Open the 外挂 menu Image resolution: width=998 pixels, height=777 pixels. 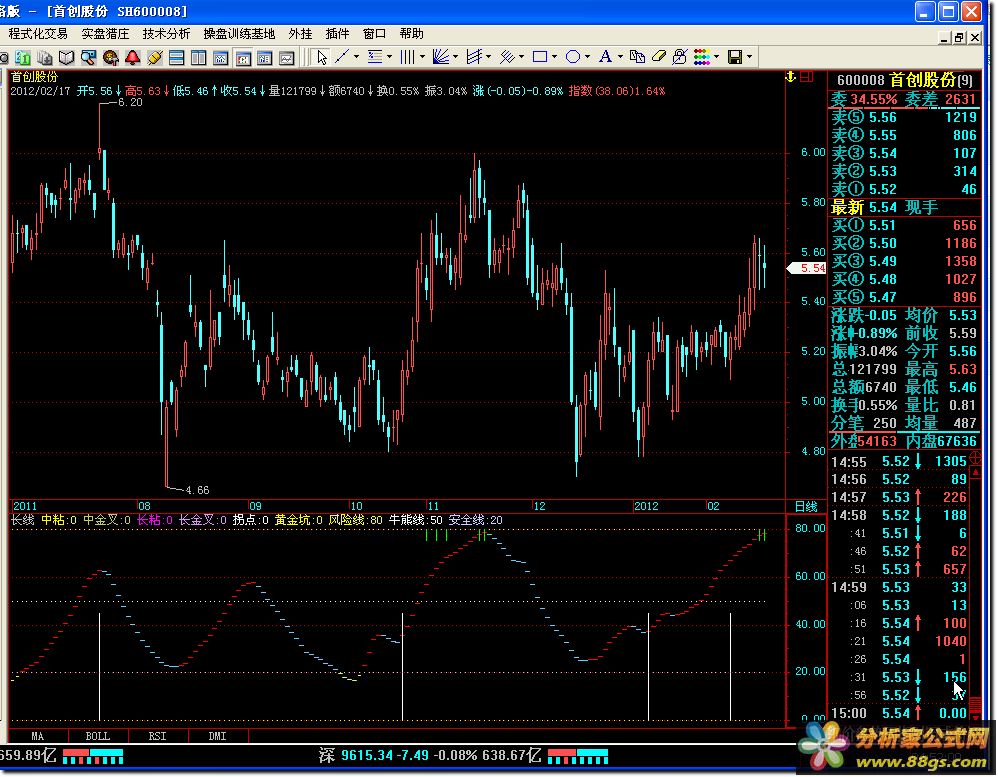coord(300,34)
